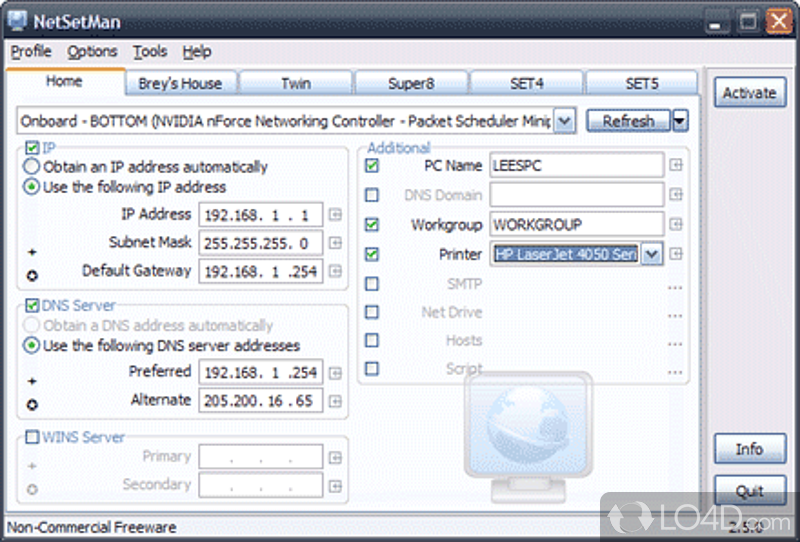800x542 pixels.
Task: Toggle the DNS Server section checkbox
Action: coord(32,306)
